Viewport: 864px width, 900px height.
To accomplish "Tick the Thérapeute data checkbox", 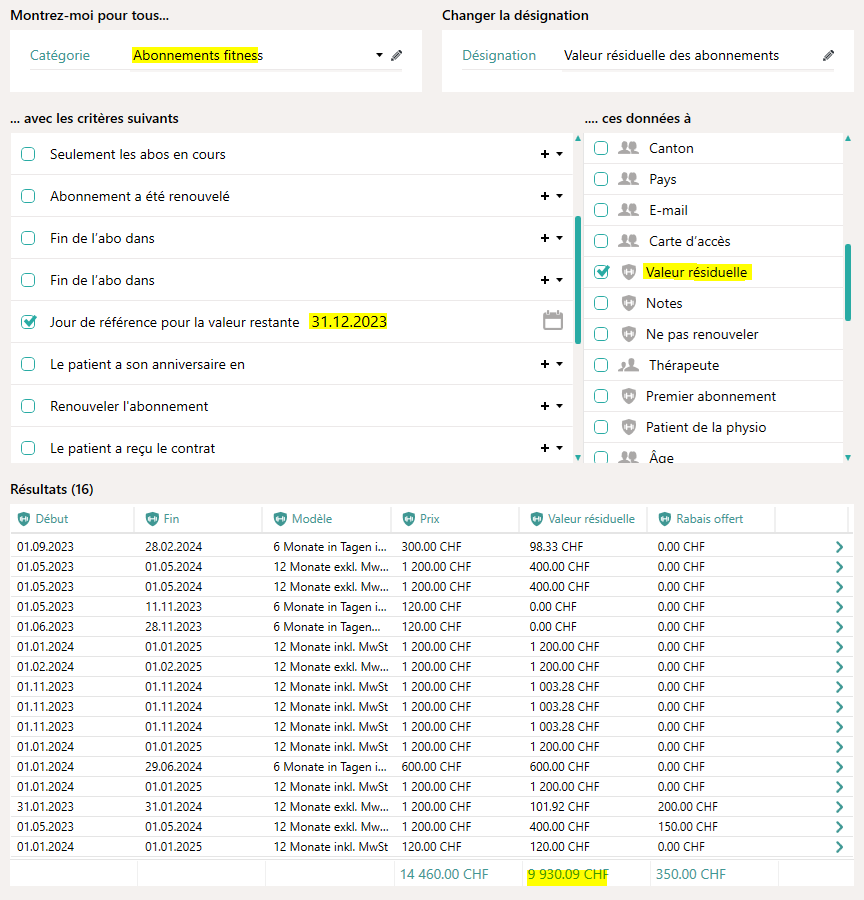I will 601,365.
